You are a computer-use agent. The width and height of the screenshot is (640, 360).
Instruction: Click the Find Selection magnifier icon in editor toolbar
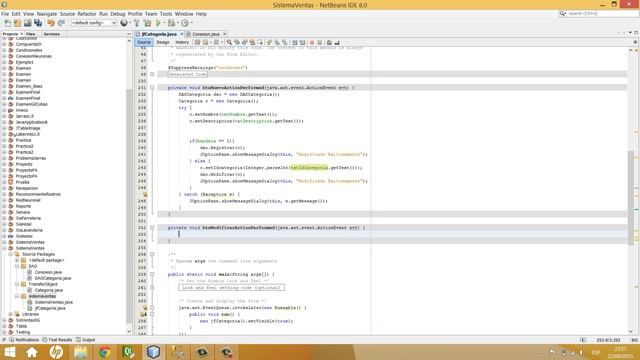pyautogui.click(x=229, y=42)
